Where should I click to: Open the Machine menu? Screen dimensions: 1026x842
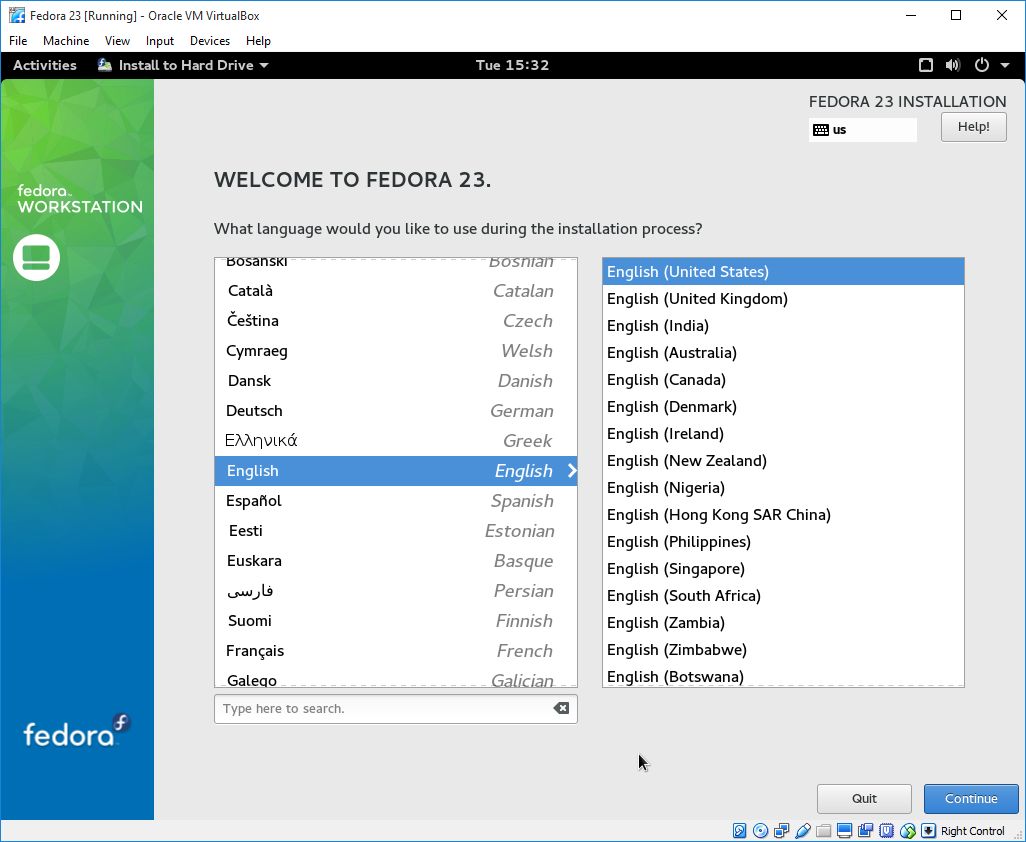(x=66, y=41)
